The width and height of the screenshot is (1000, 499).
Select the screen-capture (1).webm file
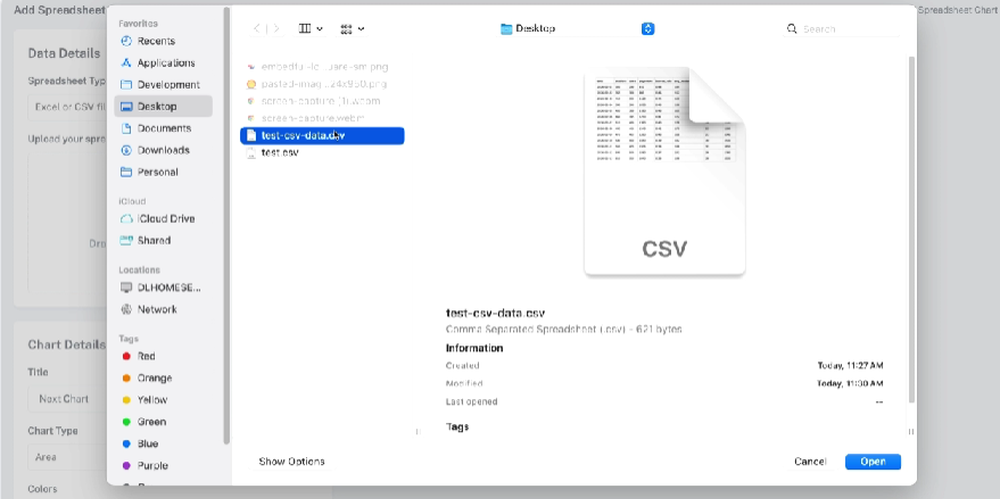(322, 101)
